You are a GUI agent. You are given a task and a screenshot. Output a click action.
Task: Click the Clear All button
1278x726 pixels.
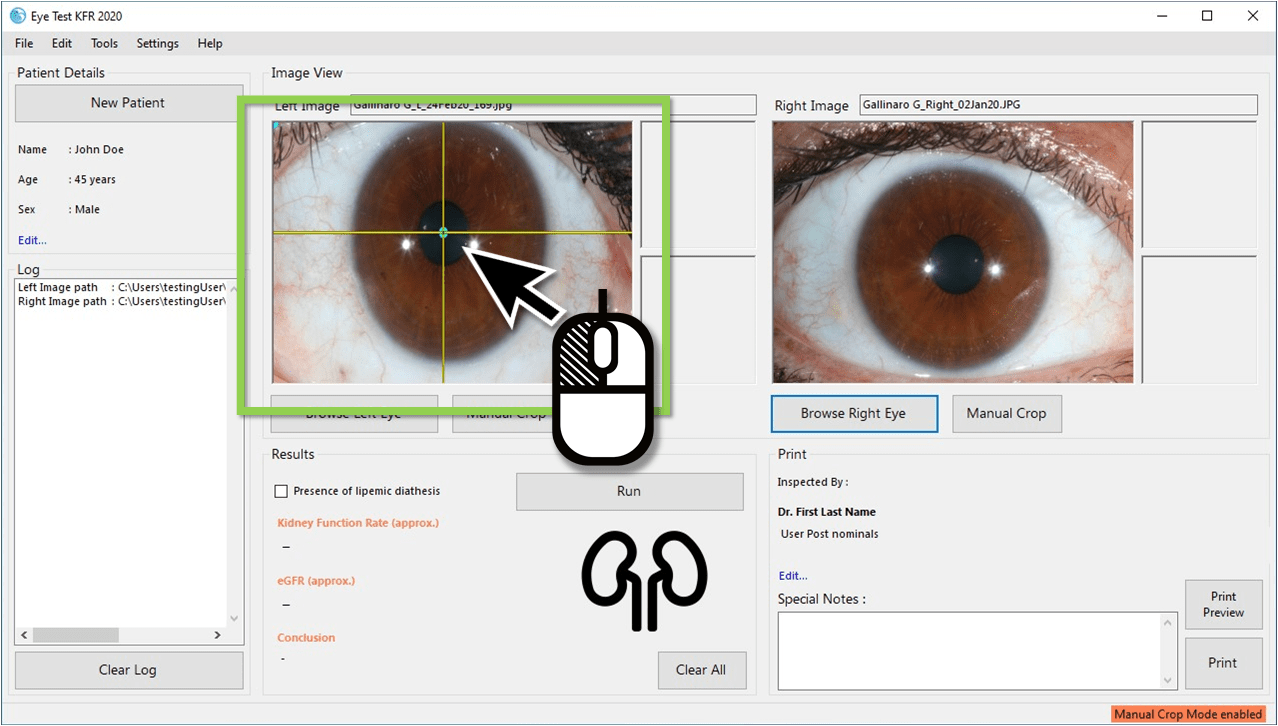(x=701, y=670)
